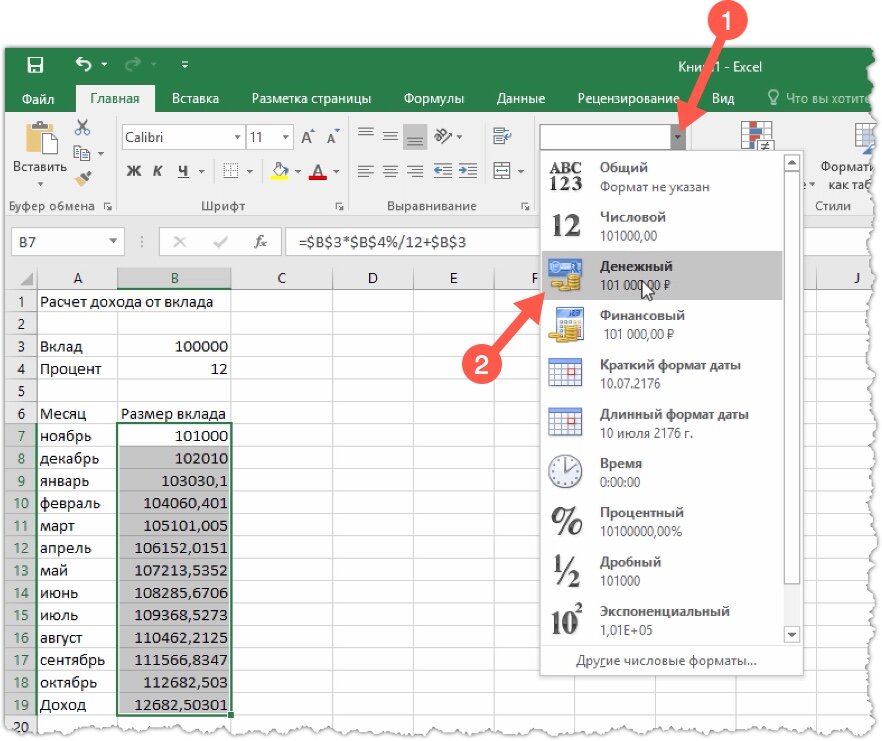This screenshot has width=882, height=741.
Task: Center text horizontally
Action: pyautogui.click(x=390, y=170)
